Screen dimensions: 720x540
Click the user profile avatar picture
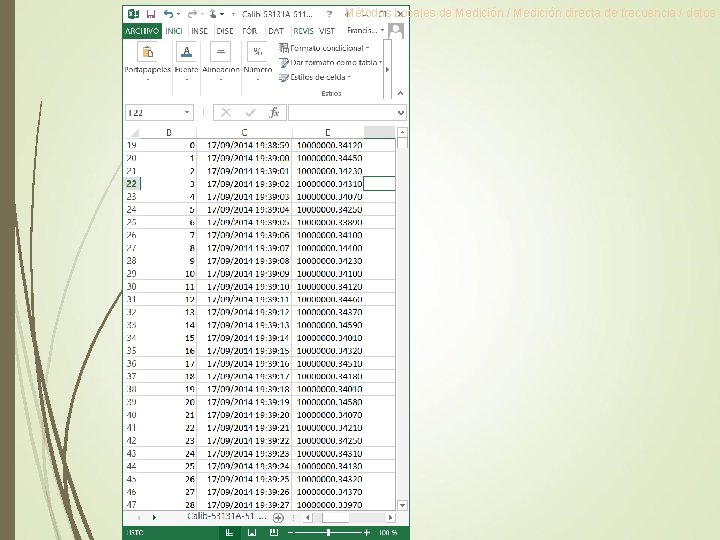pyautogui.click(x=396, y=31)
